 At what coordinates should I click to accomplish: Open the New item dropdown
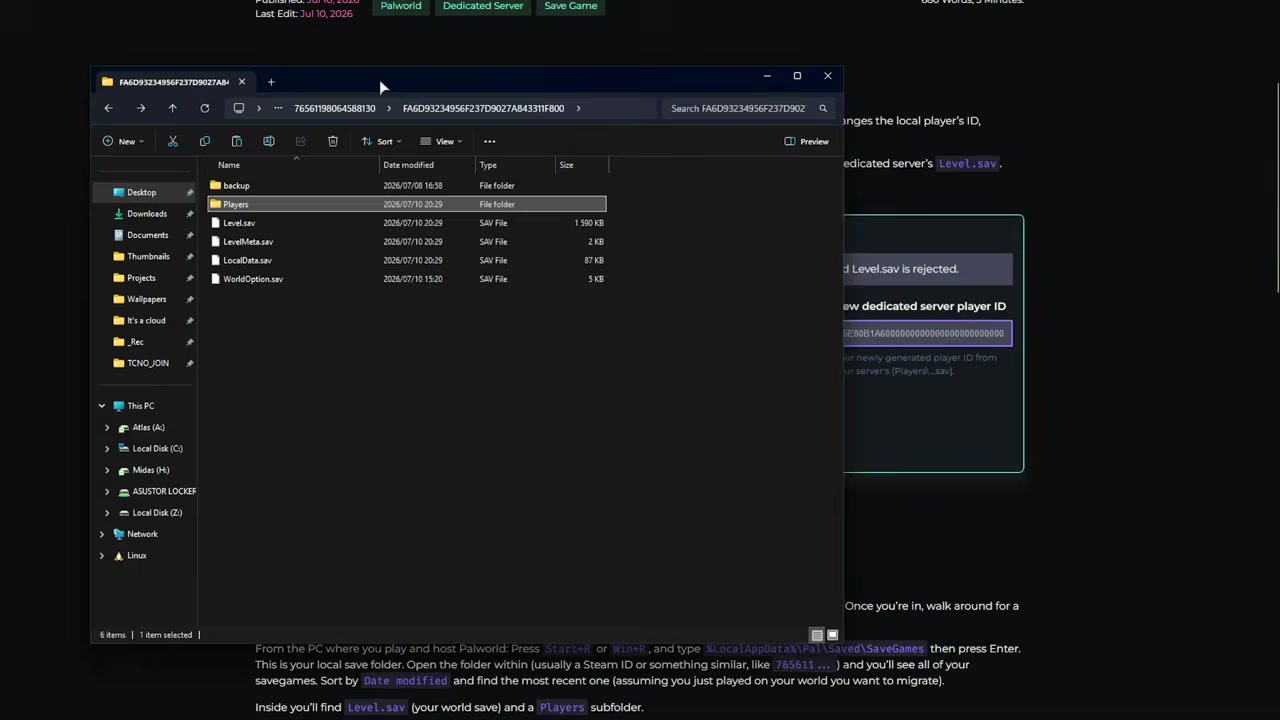tap(123, 141)
